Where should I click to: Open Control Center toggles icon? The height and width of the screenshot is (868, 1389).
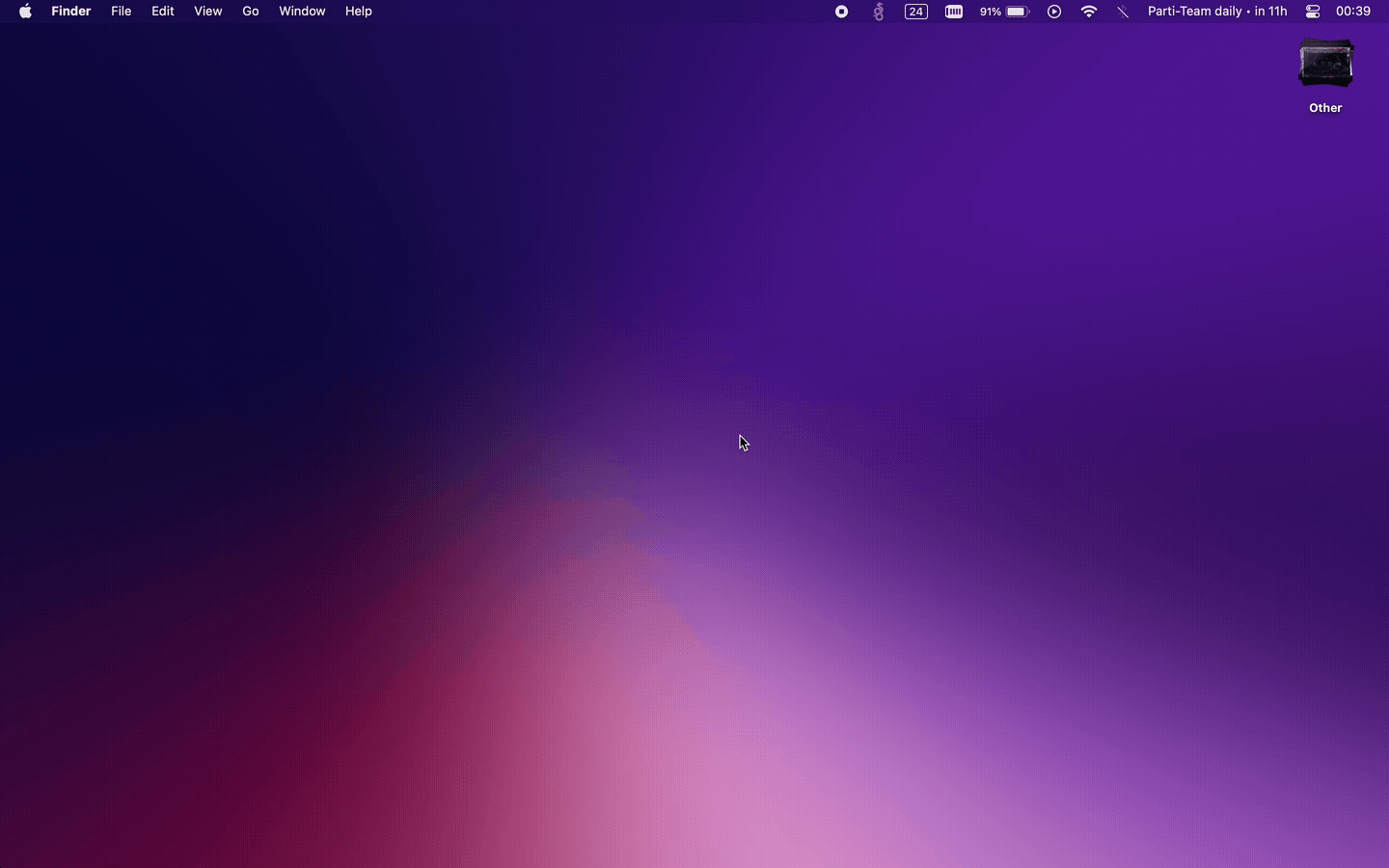click(x=1313, y=12)
